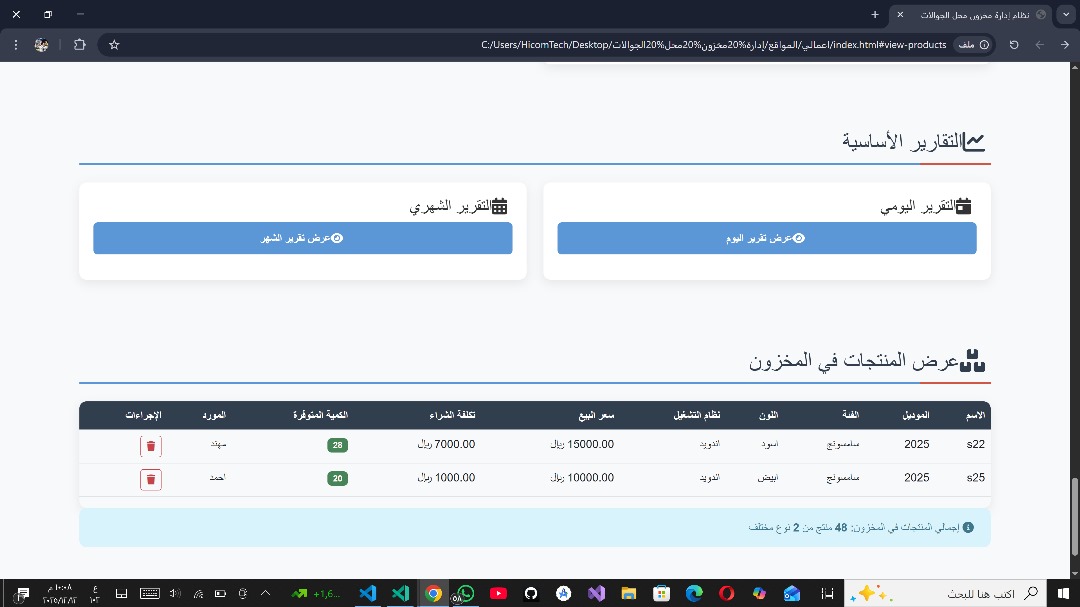Click the calendar icon beside التقرير الشهري

[x=499, y=205]
